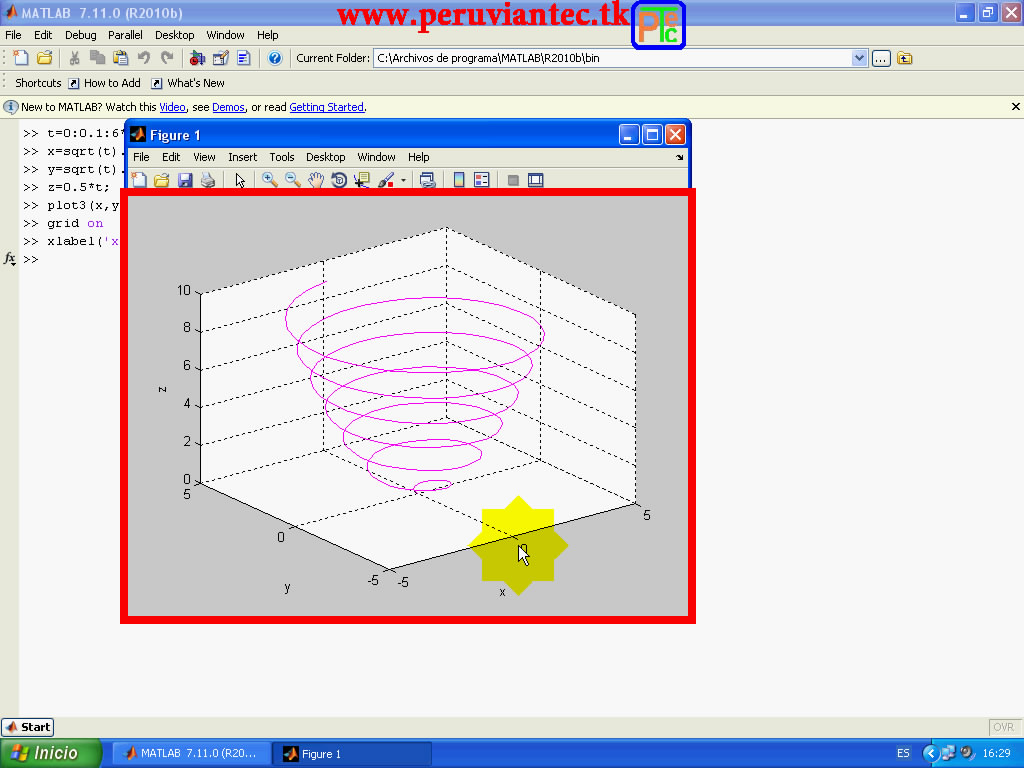The image size is (1024, 768).
Task: Activate the Brush/Select Data tool
Action: tap(387, 180)
